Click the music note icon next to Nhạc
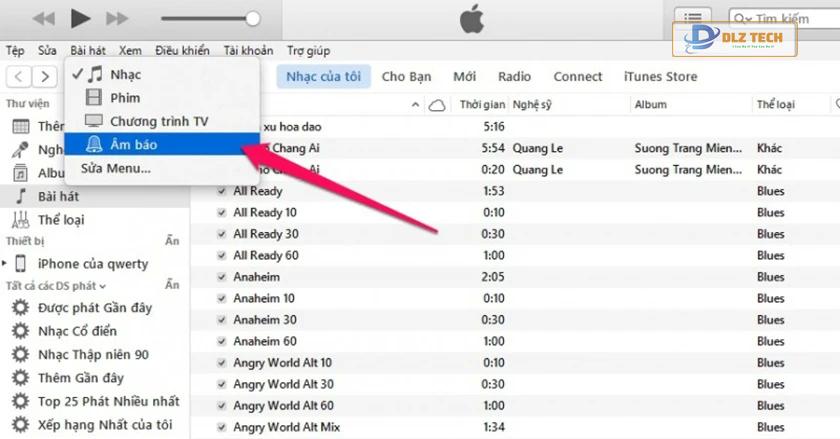The height and width of the screenshot is (439, 840). point(95,74)
